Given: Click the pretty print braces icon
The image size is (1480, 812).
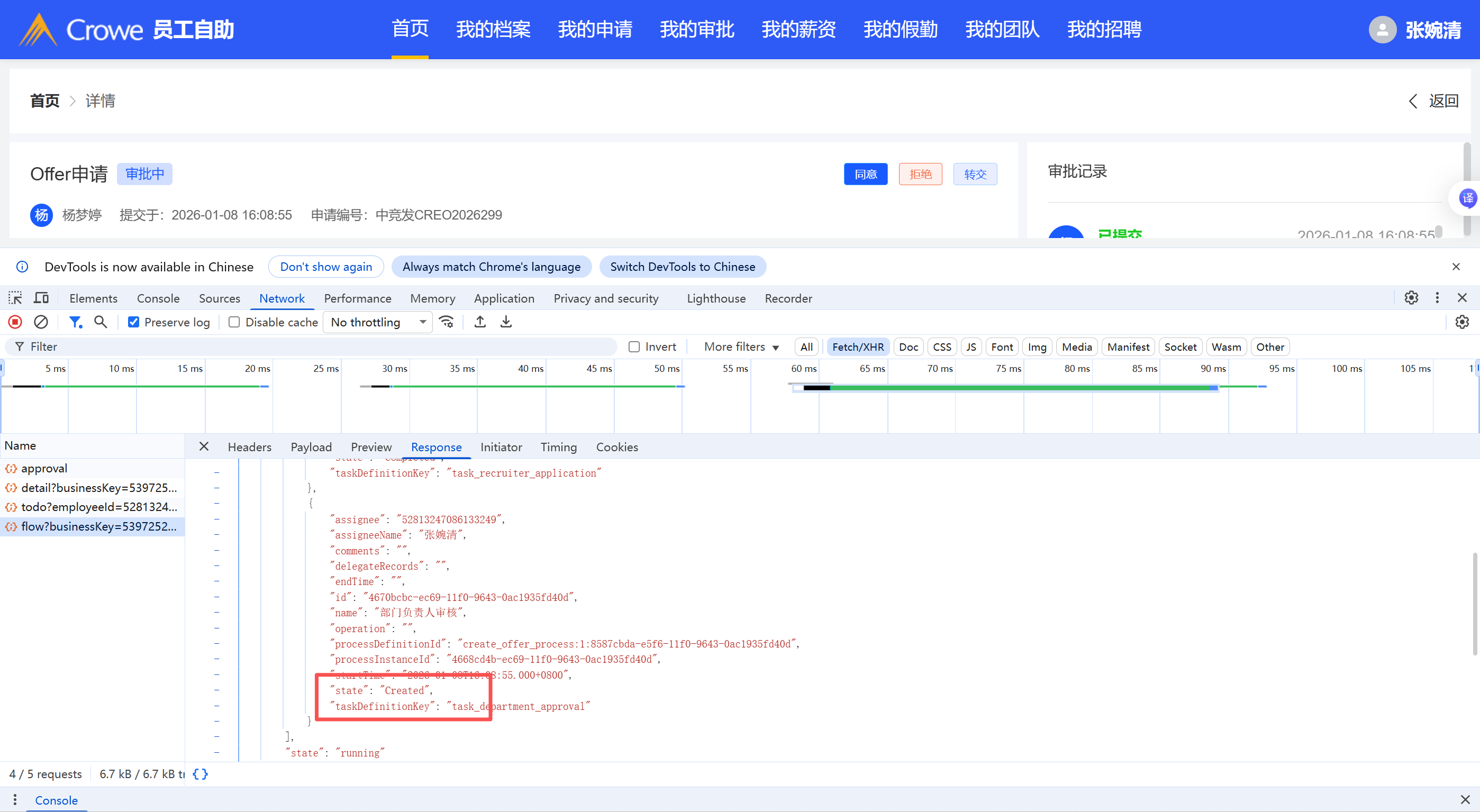Looking at the screenshot, I should 200,774.
